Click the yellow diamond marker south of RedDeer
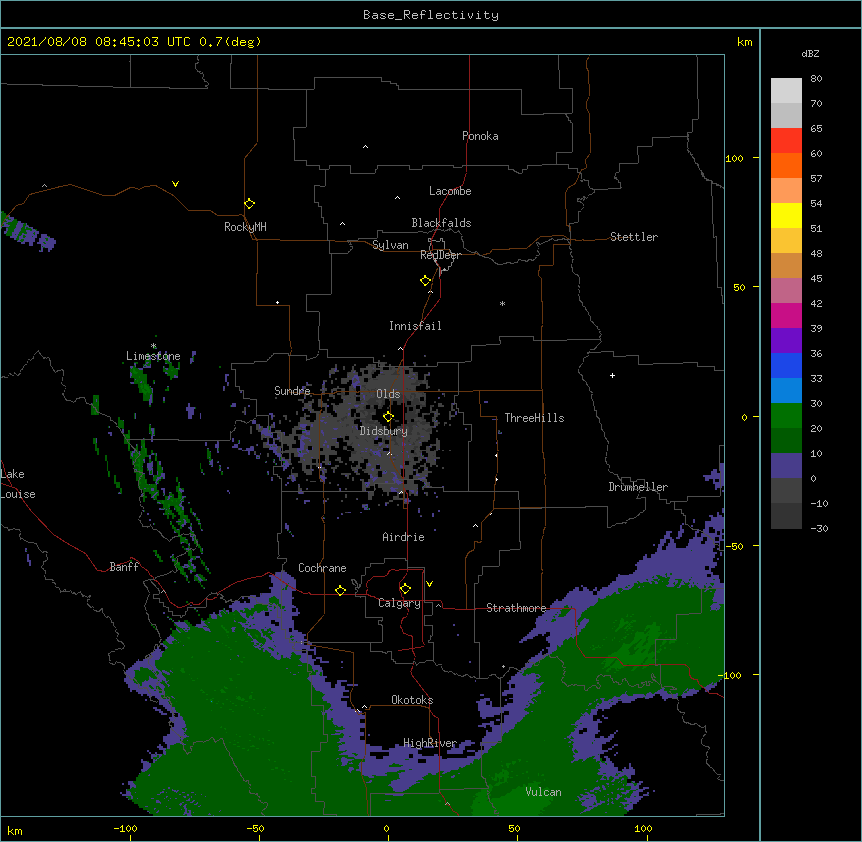 426,281
